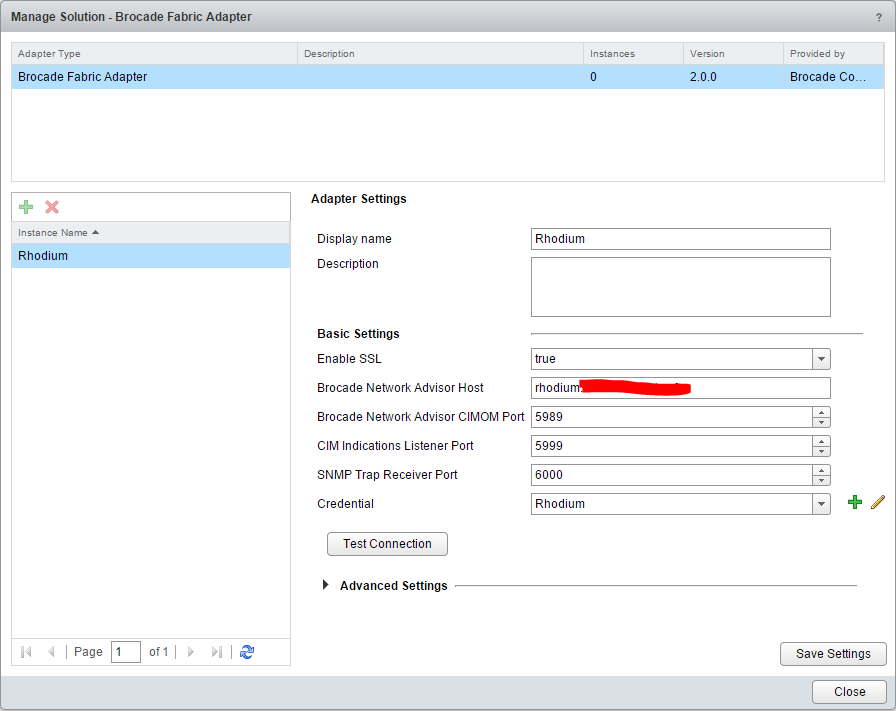Open the Credential dropdown
896x711 pixels.
point(820,504)
